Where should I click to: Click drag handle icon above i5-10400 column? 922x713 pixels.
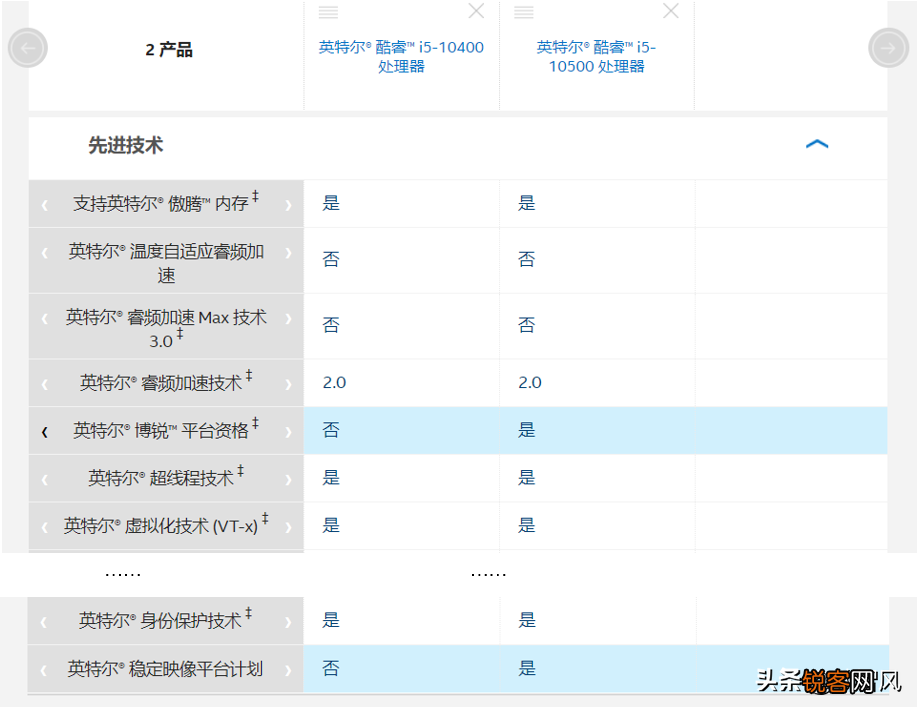[329, 12]
